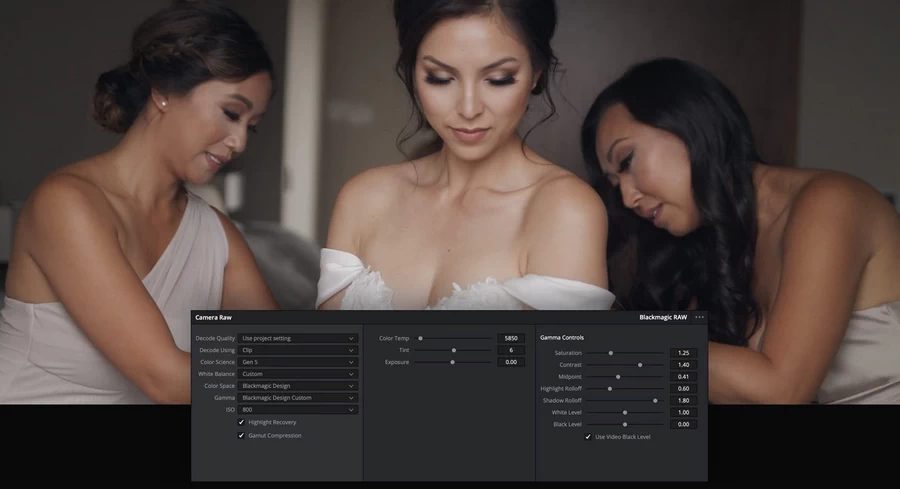Click the Exposure value field
Viewport: 900px width, 489px height.
tap(511, 362)
